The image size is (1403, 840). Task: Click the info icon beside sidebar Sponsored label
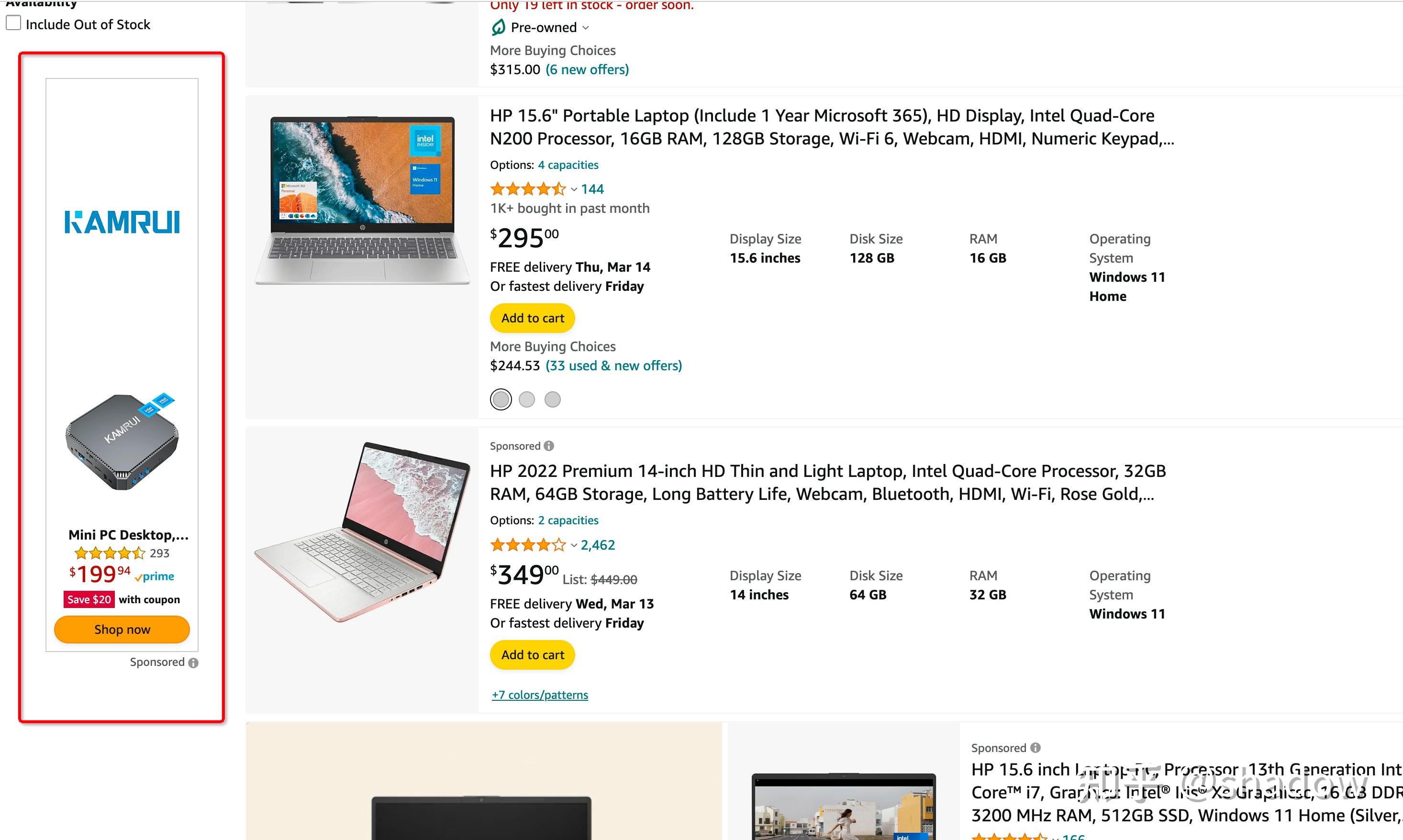coord(194,663)
